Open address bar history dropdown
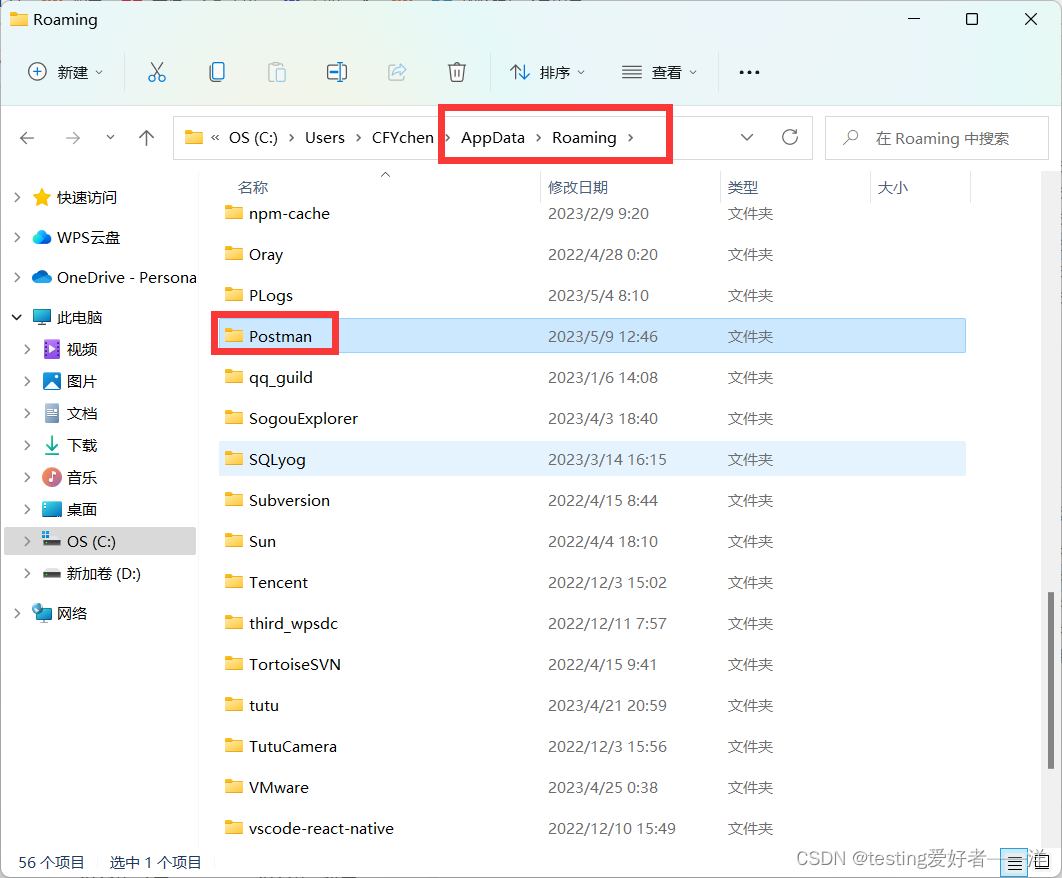The width and height of the screenshot is (1062, 878). (x=746, y=138)
